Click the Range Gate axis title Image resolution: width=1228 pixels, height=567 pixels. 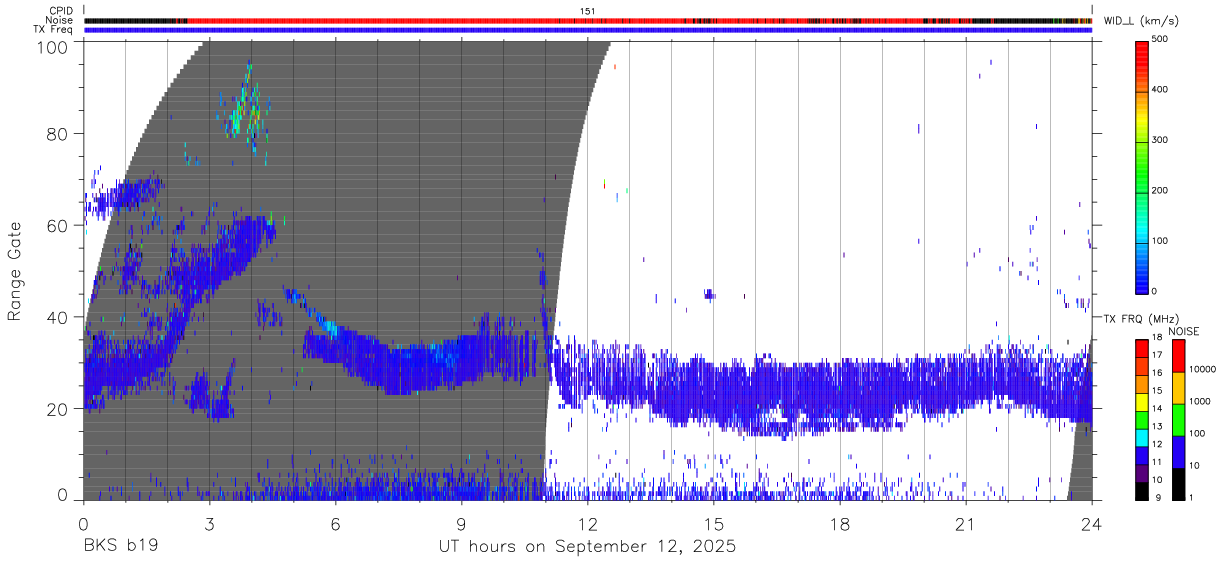pyautogui.click(x=15, y=271)
